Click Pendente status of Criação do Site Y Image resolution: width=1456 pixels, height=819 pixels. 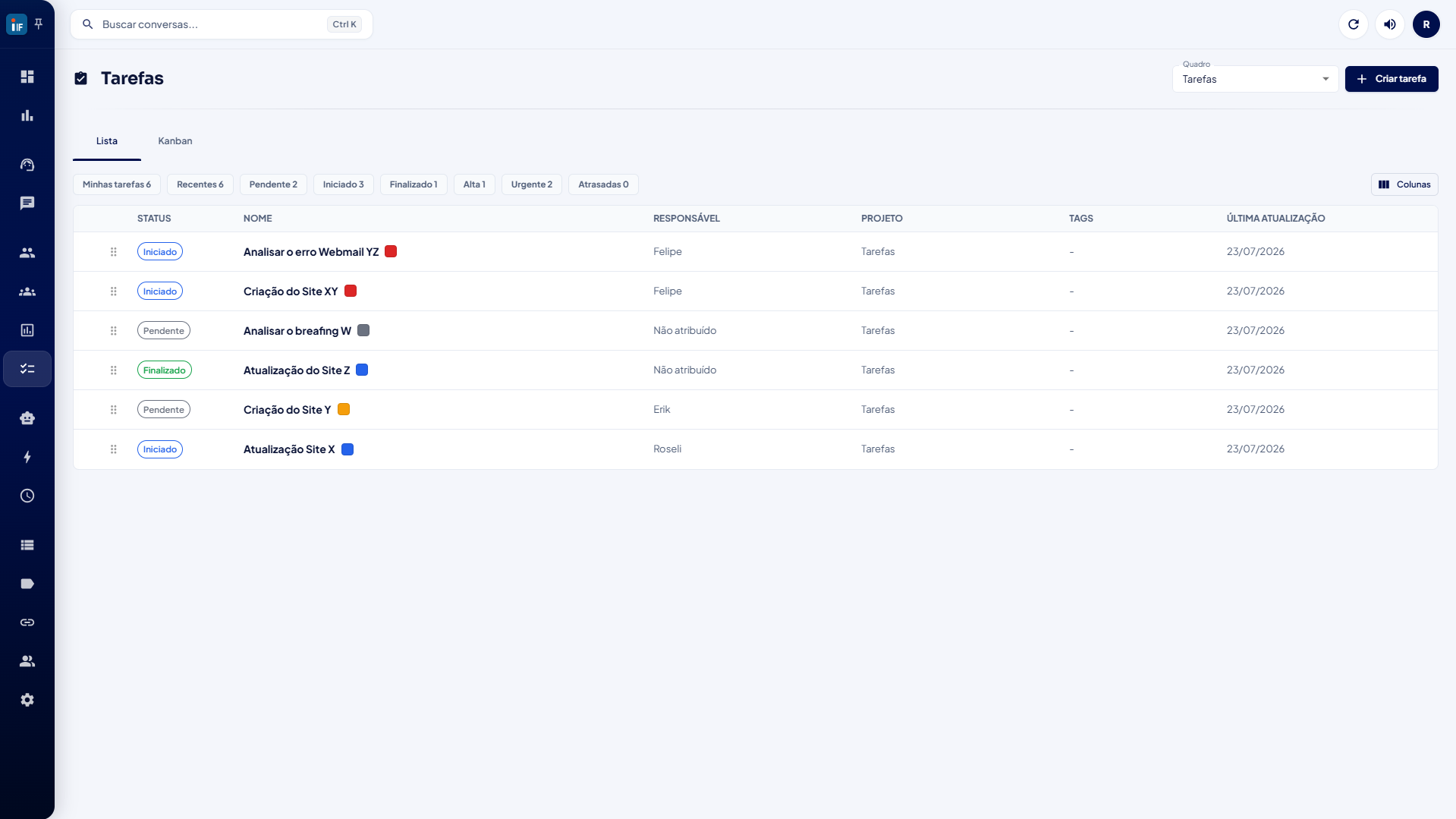tap(164, 410)
